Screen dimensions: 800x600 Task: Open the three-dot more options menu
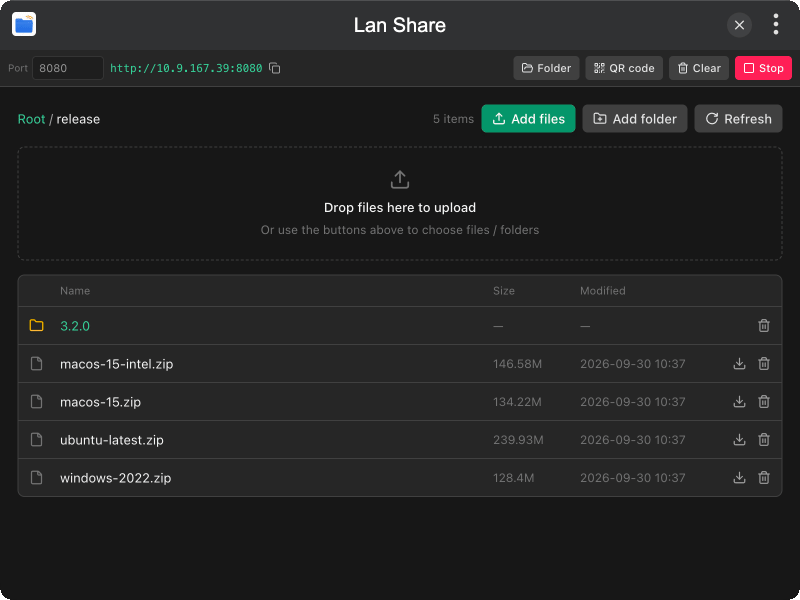coord(776,24)
